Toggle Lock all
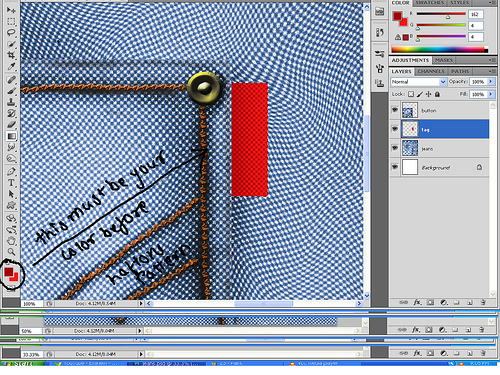The width and height of the screenshot is (500, 375). [x=437, y=94]
